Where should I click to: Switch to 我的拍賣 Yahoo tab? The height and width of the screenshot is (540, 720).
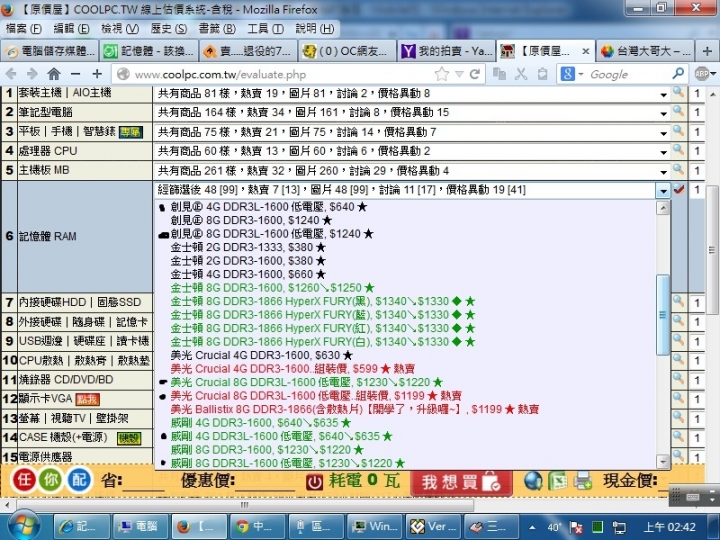pyautogui.click(x=446, y=51)
